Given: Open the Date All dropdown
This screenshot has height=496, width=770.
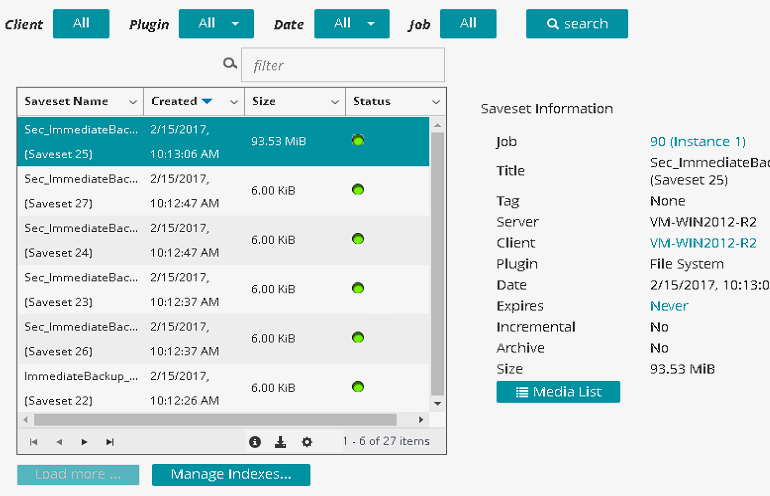Looking at the screenshot, I should pos(352,24).
